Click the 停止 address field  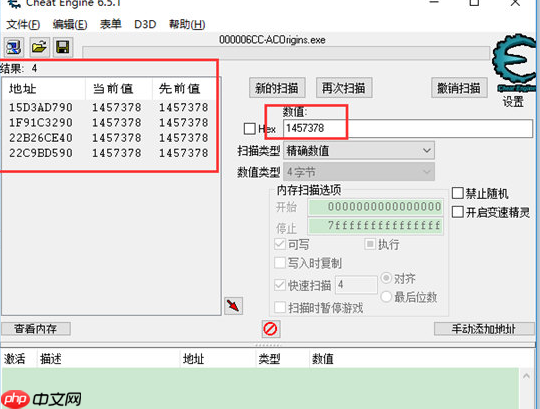pyautogui.click(x=375, y=226)
